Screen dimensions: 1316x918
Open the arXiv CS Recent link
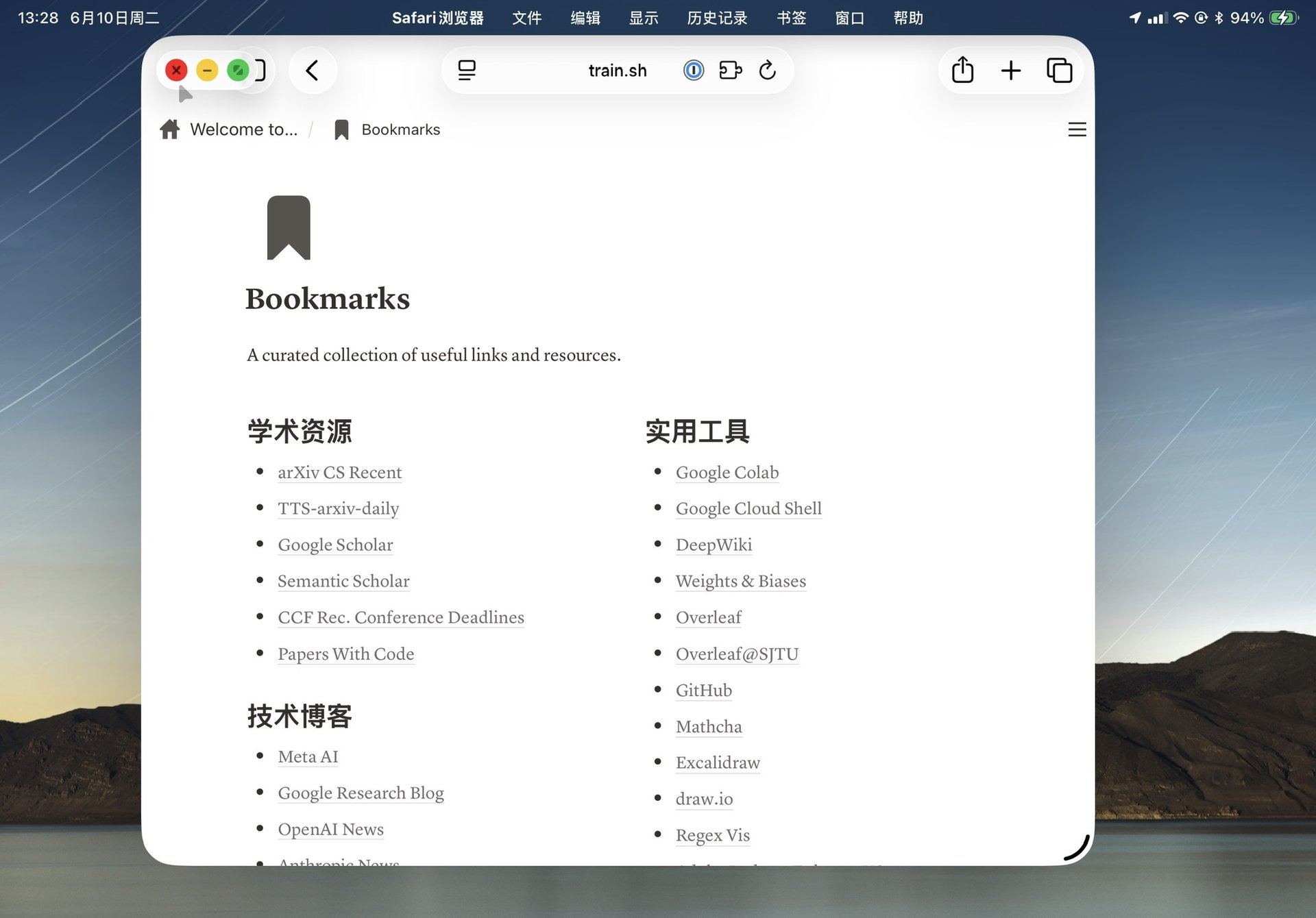point(339,473)
